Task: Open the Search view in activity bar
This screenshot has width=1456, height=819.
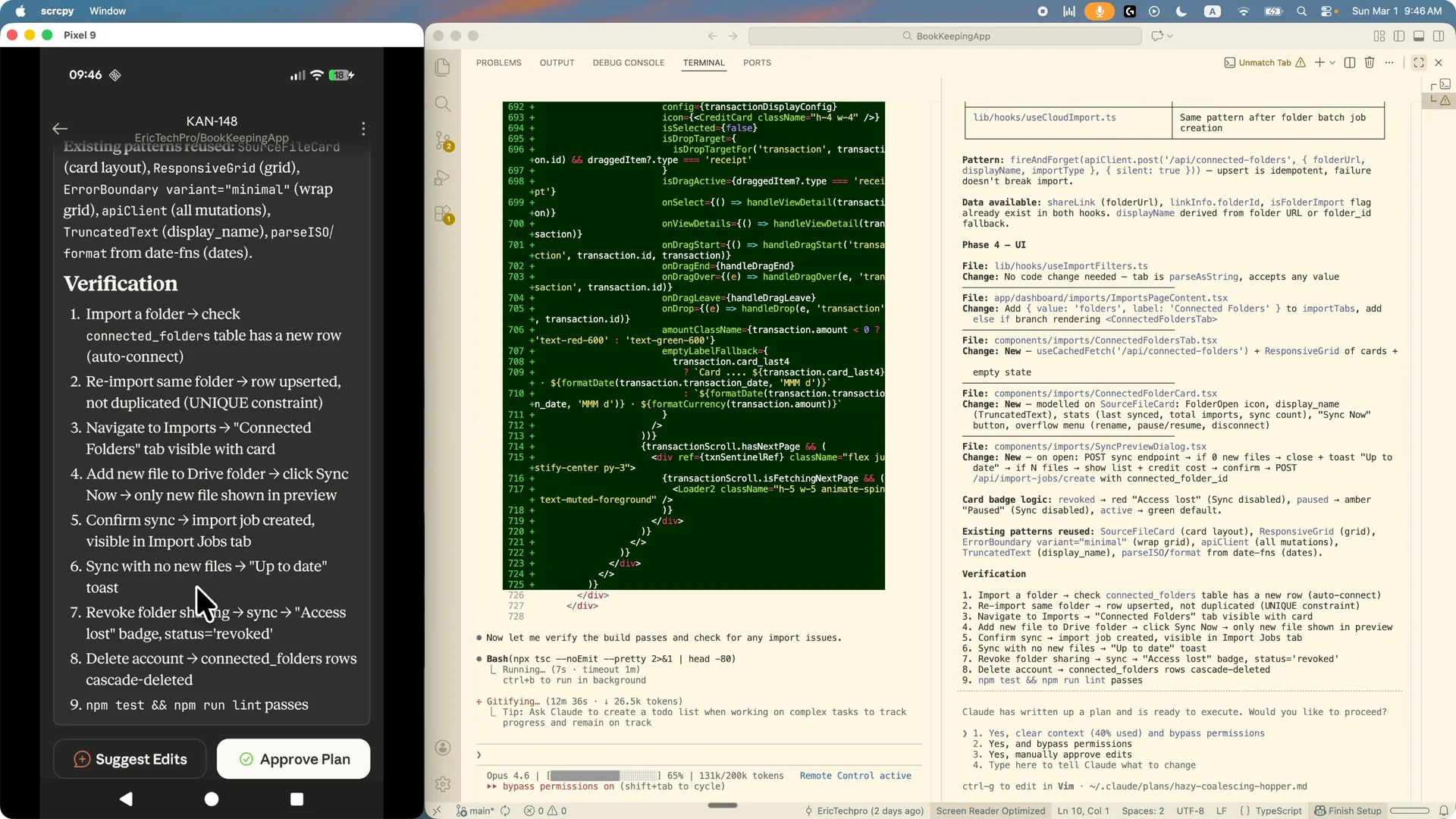Action: click(443, 104)
